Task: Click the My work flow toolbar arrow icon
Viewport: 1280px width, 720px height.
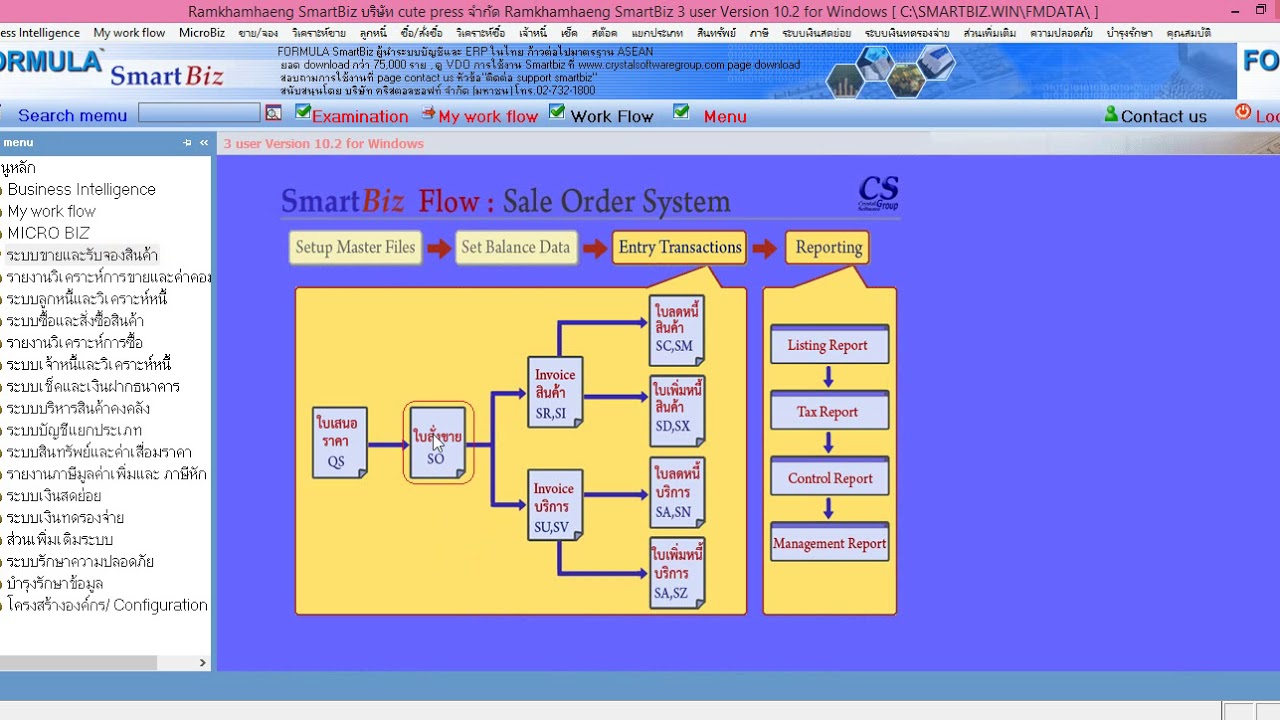Action: (428, 114)
